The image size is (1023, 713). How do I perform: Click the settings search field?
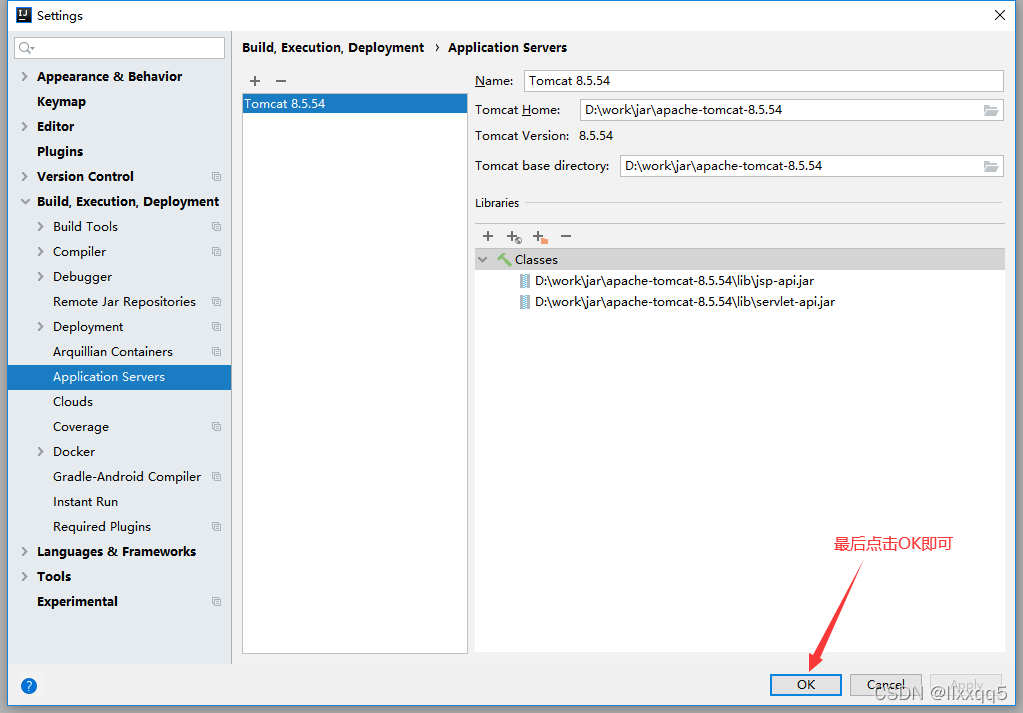tap(119, 48)
